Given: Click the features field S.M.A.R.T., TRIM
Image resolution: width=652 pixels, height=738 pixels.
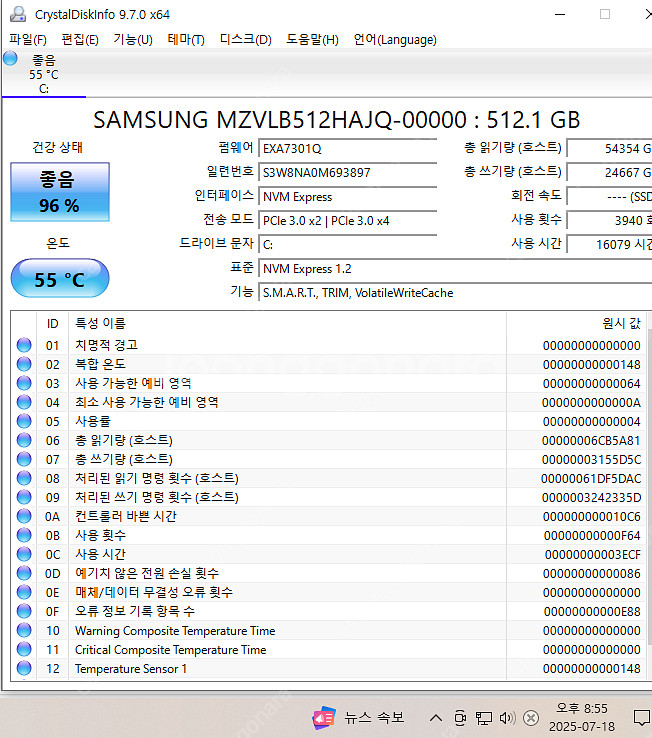Looking at the screenshot, I should click(x=455, y=293).
